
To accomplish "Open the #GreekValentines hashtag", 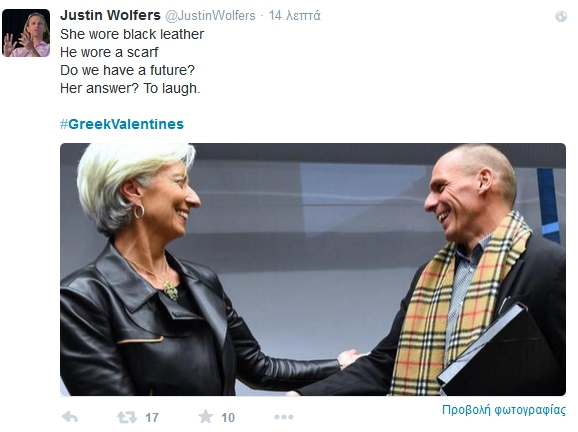I will tap(122, 124).
